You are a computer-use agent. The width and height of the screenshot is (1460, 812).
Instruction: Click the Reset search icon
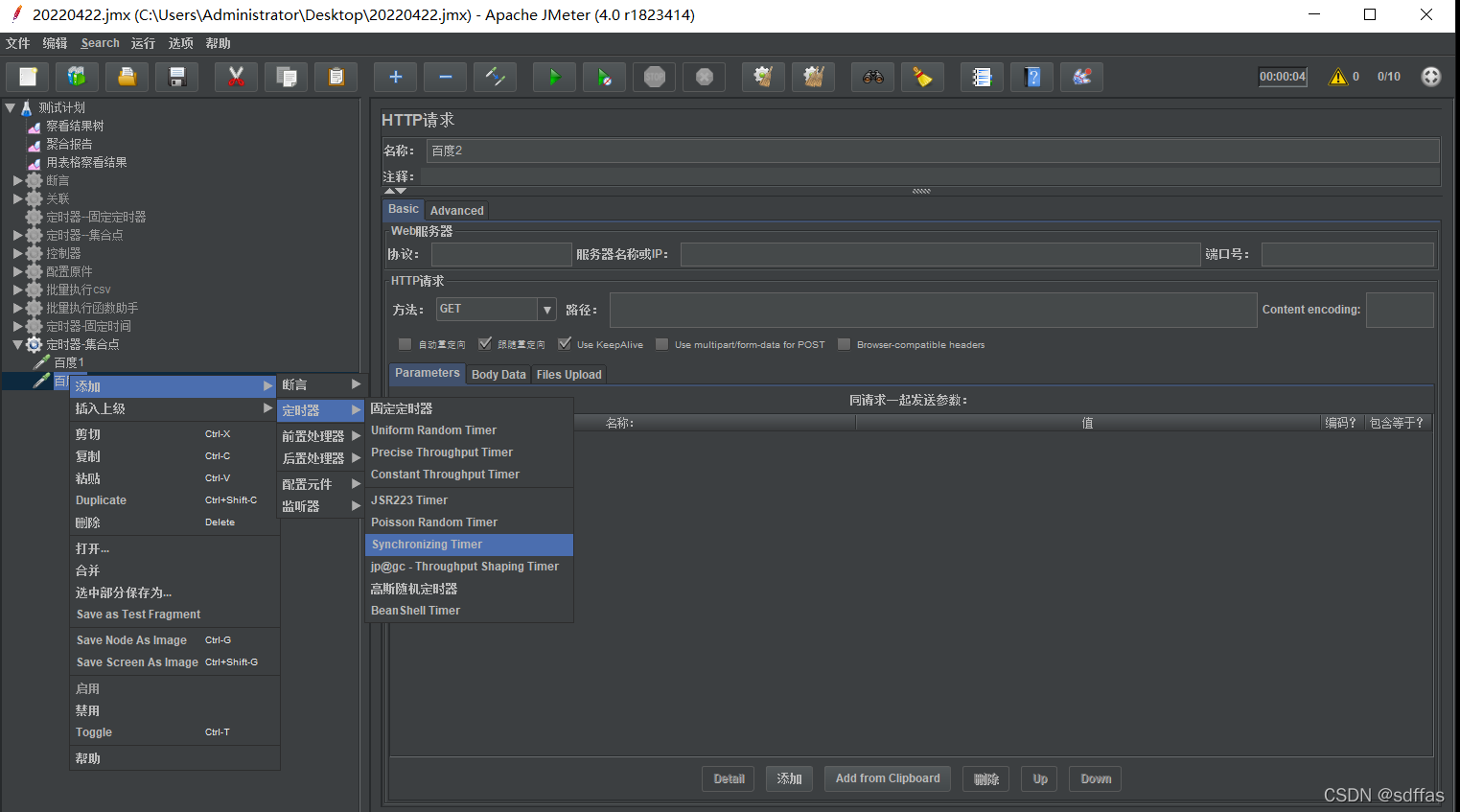pyautogui.click(x=922, y=77)
